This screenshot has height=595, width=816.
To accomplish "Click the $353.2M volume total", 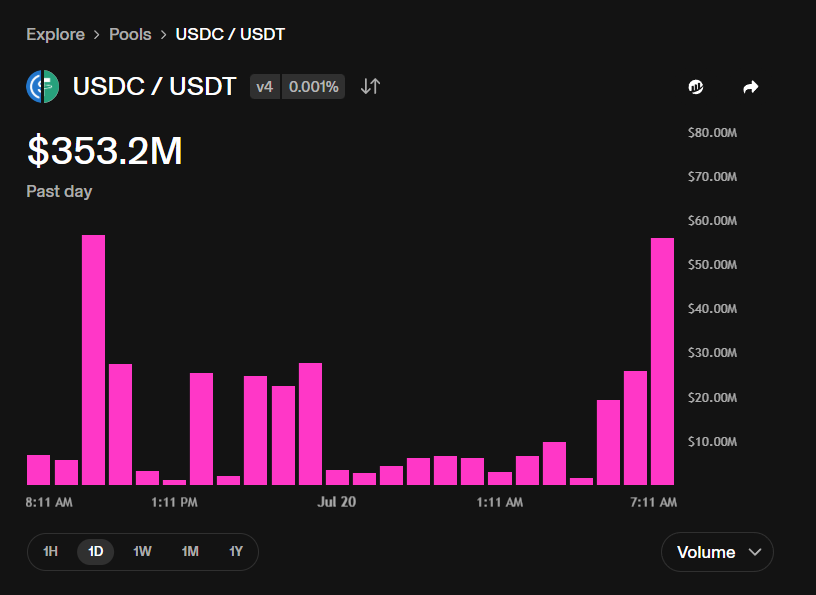I will (105, 151).
